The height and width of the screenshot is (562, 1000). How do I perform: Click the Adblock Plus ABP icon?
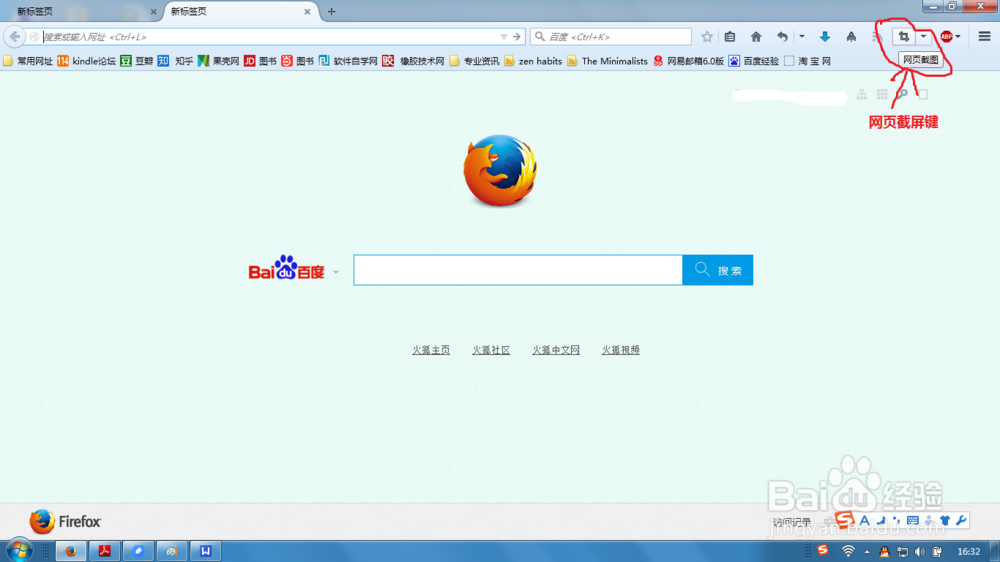(x=946, y=37)
